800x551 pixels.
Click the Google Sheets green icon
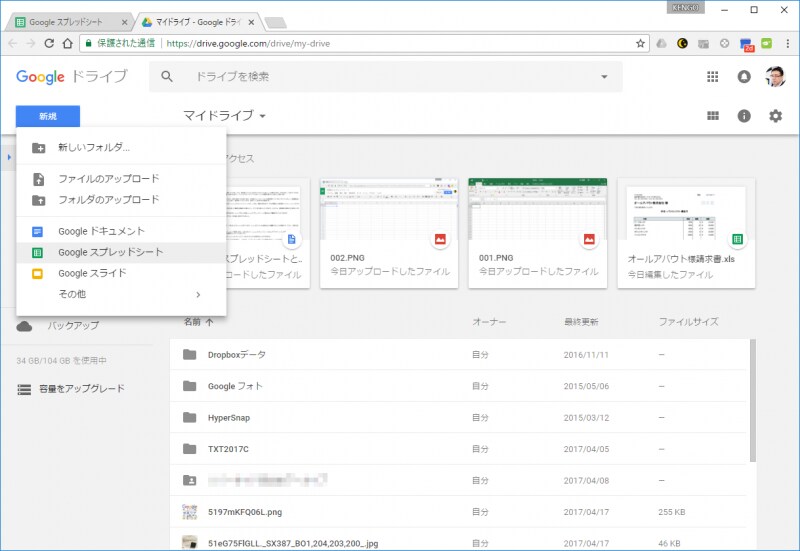(38, 253)
